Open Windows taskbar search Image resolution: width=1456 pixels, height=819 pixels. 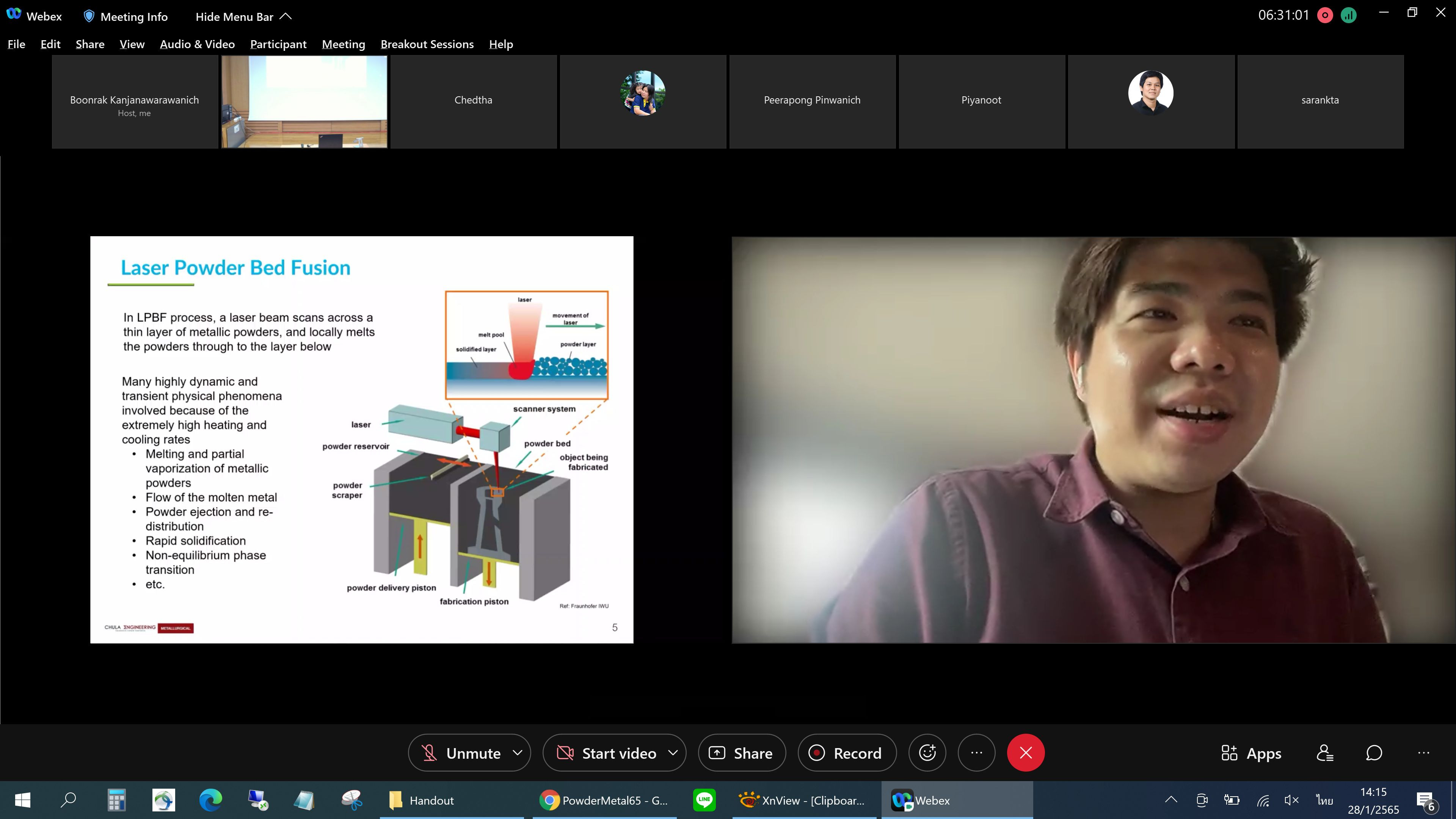click(68, 800)
